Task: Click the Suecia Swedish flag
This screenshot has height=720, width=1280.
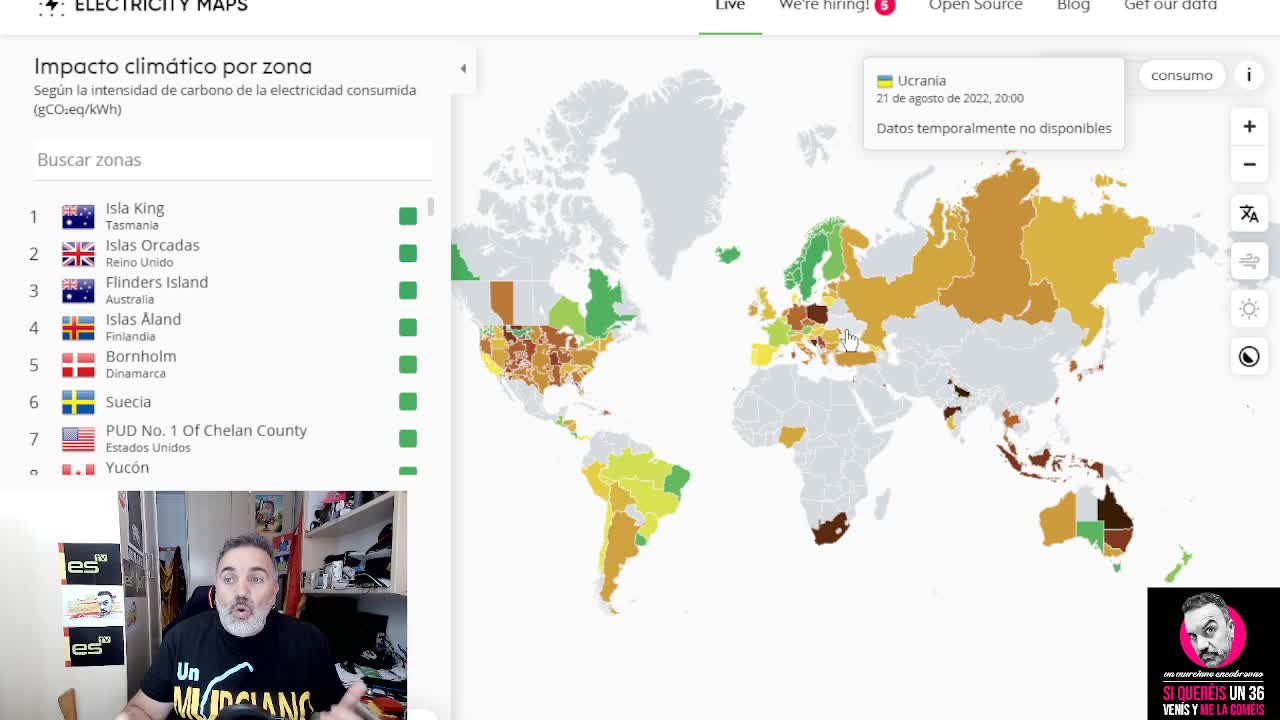Action: click(x=78, y=401)
